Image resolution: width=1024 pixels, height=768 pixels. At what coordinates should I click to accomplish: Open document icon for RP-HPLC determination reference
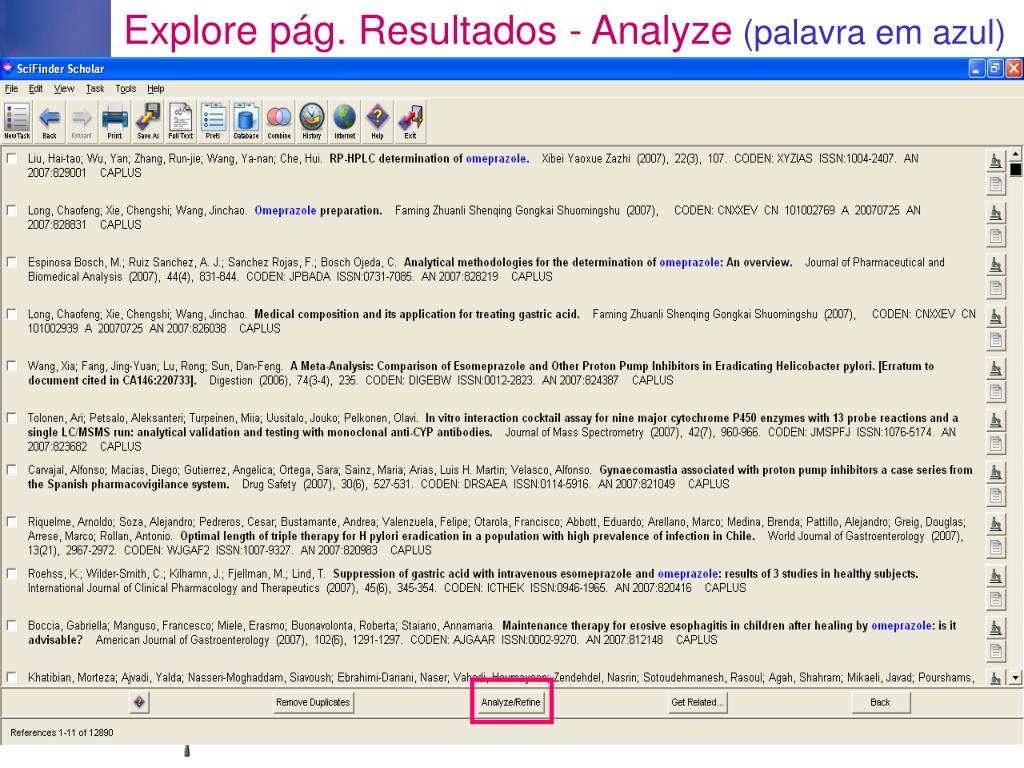pos(995,185)
